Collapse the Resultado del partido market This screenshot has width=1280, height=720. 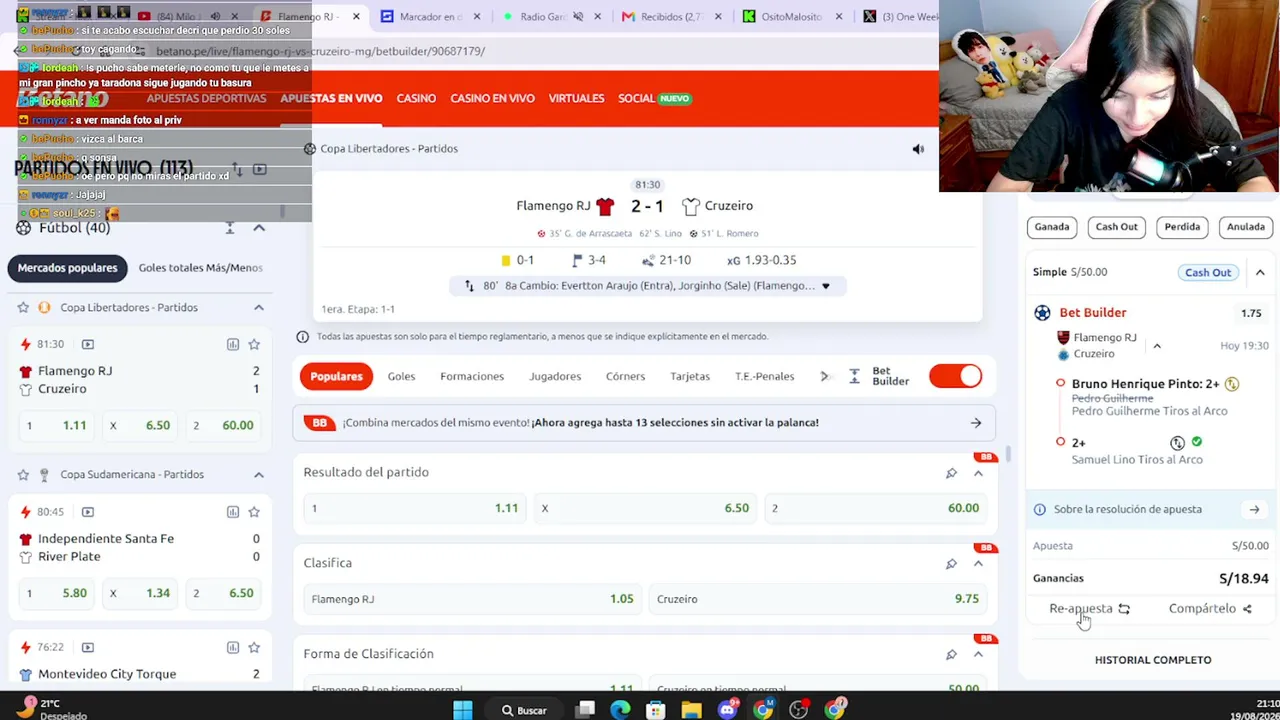click(x=978, y=473)
